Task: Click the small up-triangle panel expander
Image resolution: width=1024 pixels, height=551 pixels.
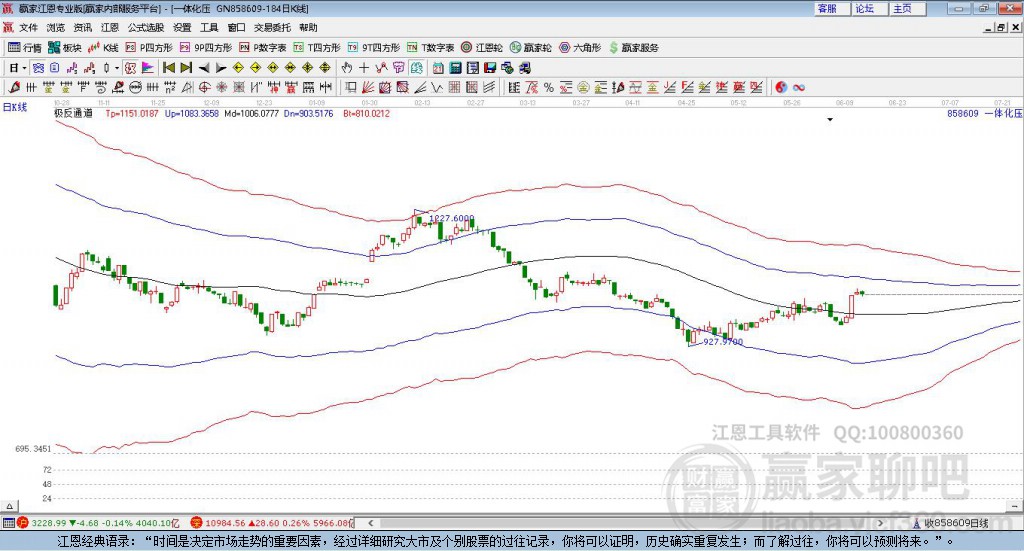Action: tap(10, 506)
